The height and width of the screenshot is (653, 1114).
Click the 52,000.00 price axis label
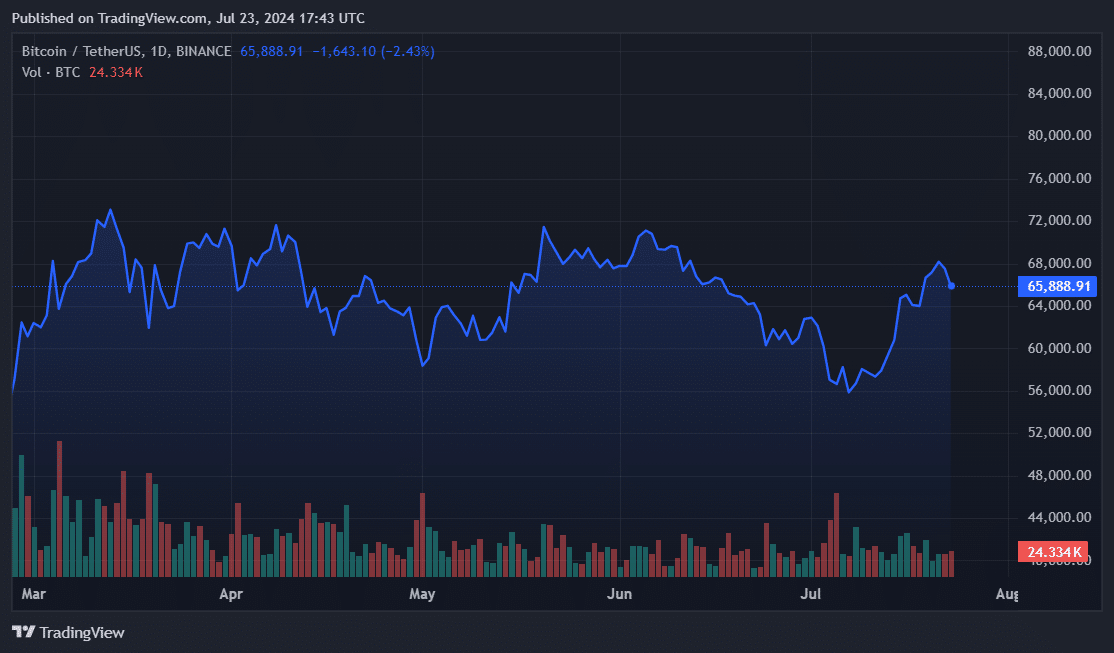pos(1059,432)
